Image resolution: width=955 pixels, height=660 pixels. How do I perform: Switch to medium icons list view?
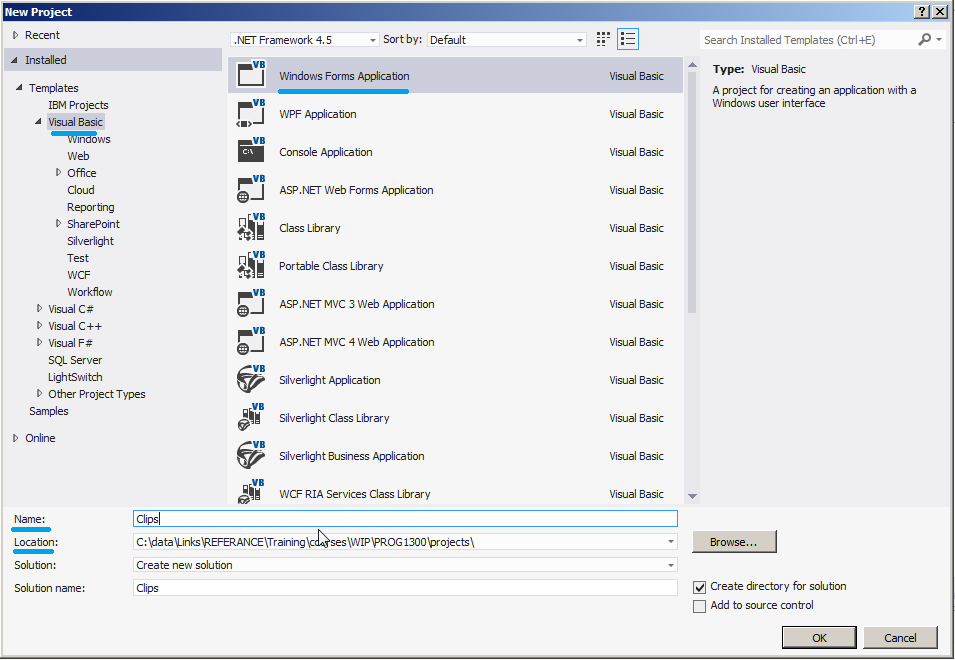coord(628,40)
